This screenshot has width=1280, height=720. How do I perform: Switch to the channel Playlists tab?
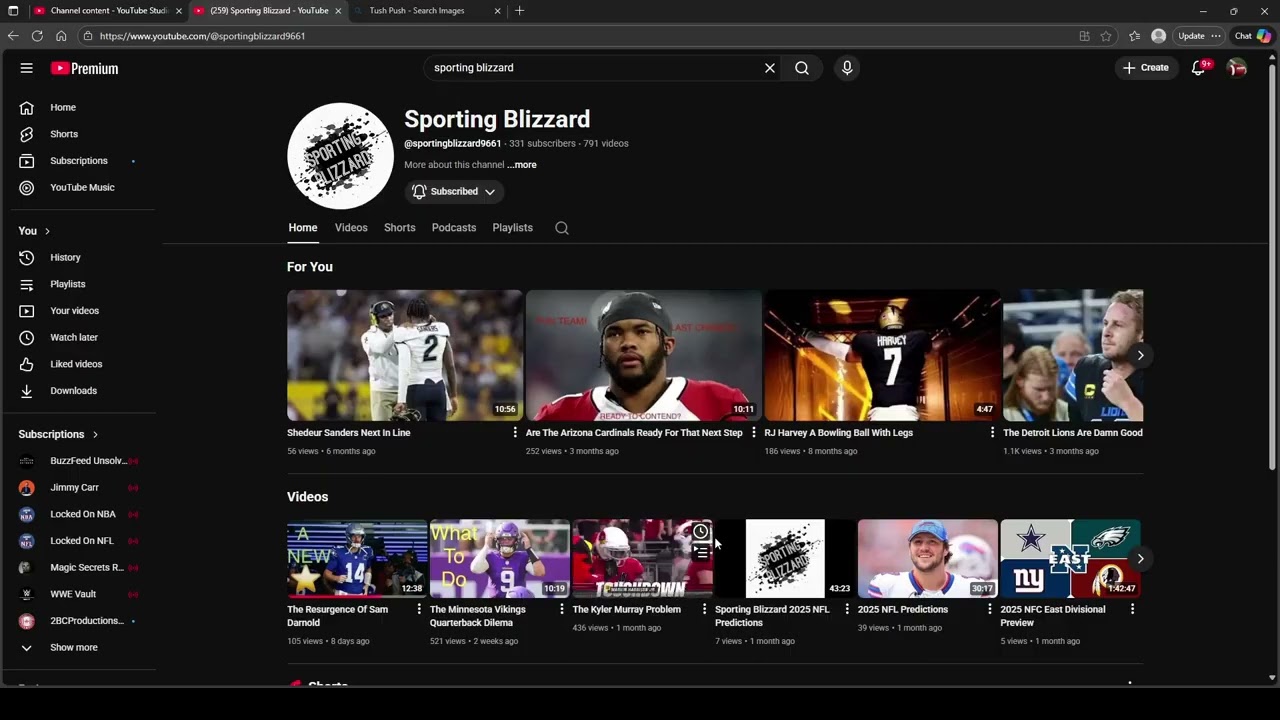pyautogui.click(x=513, y=228)
